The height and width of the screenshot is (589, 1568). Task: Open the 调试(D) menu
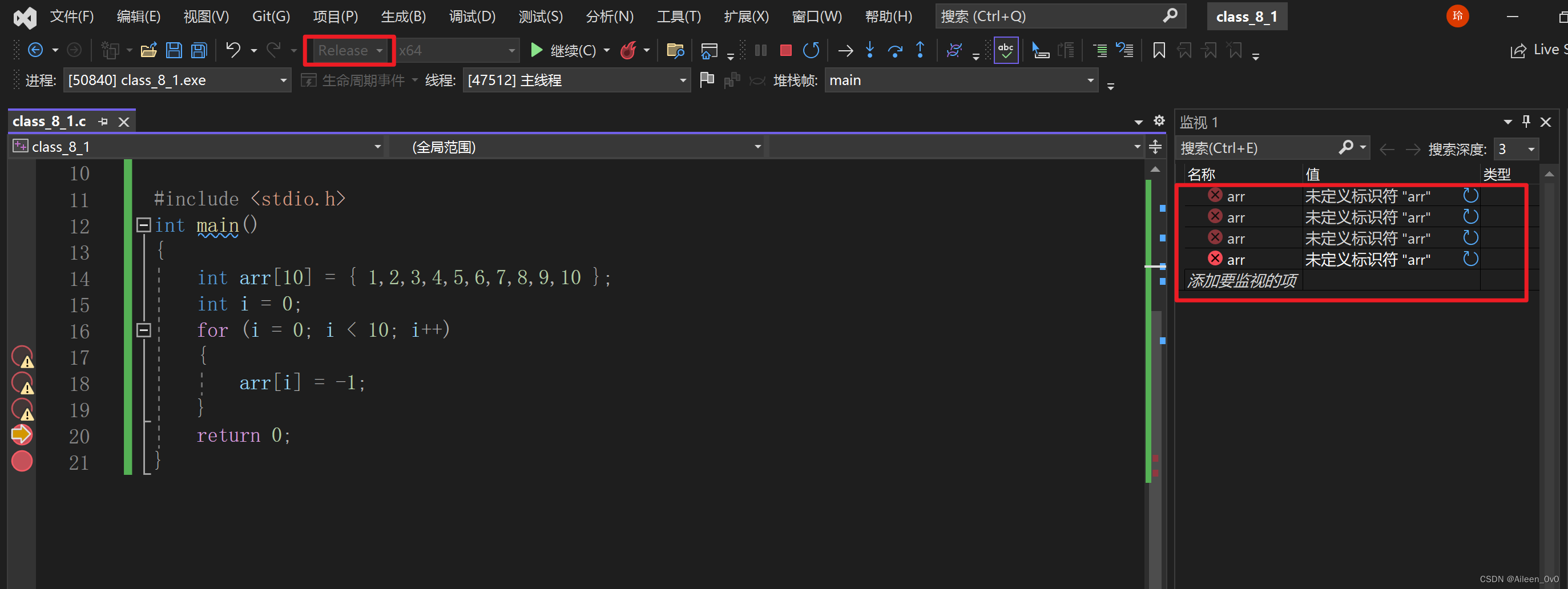(471, 17)
